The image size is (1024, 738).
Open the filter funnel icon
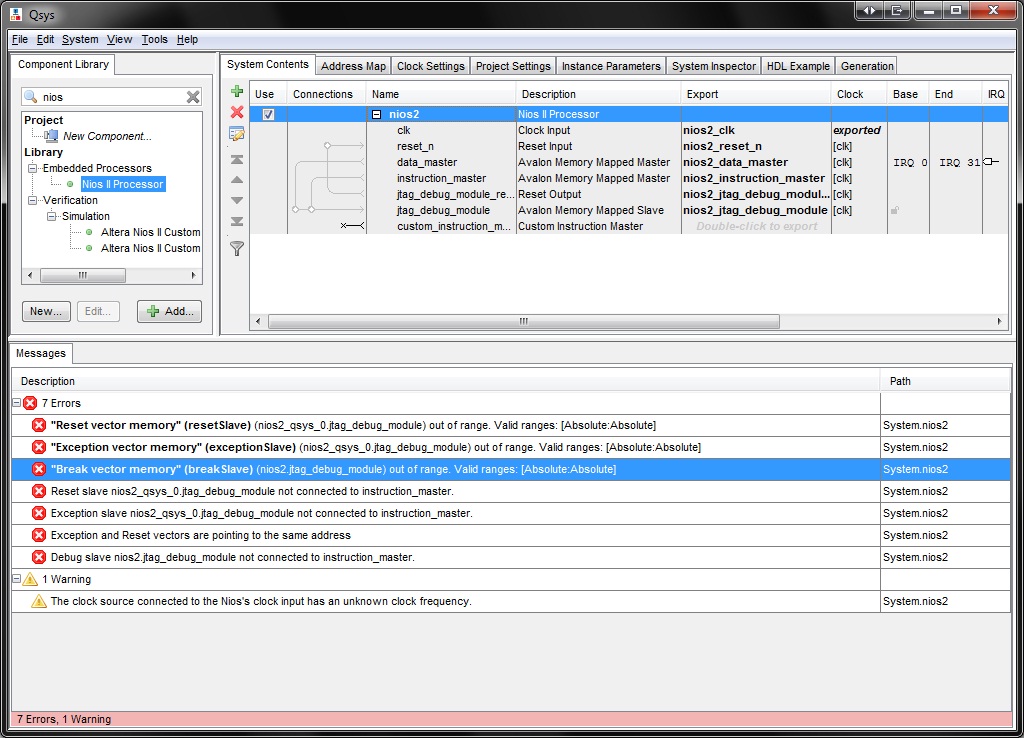tap(237, 248)
